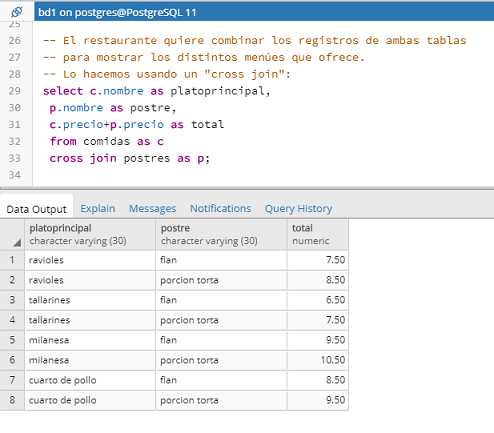The height and width of the screenshot is (433, 494).
Task: Select the postre column header
Action: [221, 234]
